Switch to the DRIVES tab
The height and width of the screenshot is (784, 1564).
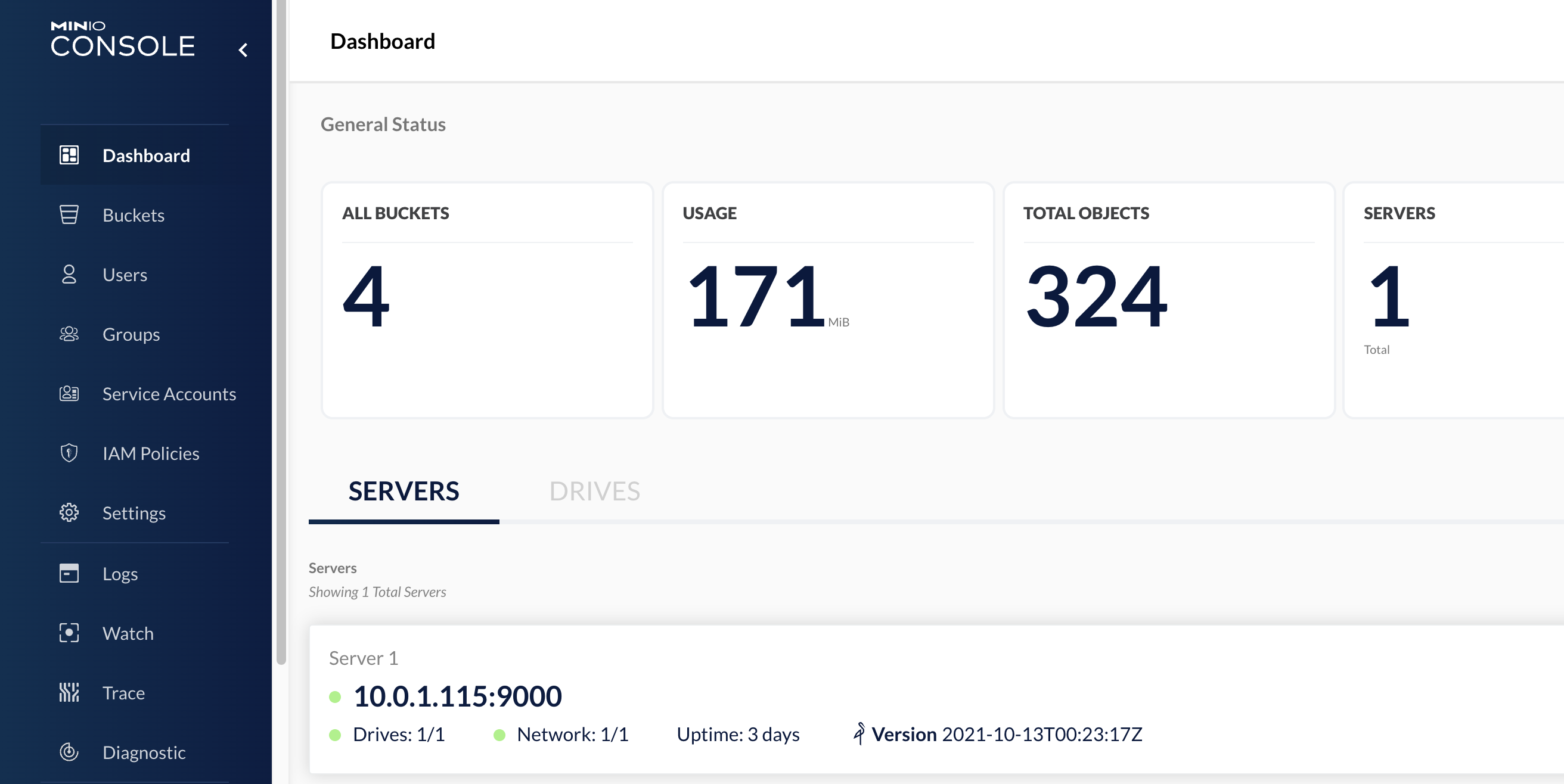[x=594, y=491]
